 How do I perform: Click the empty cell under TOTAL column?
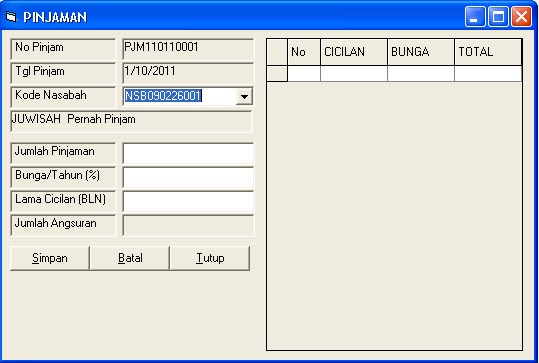(488, 74)
